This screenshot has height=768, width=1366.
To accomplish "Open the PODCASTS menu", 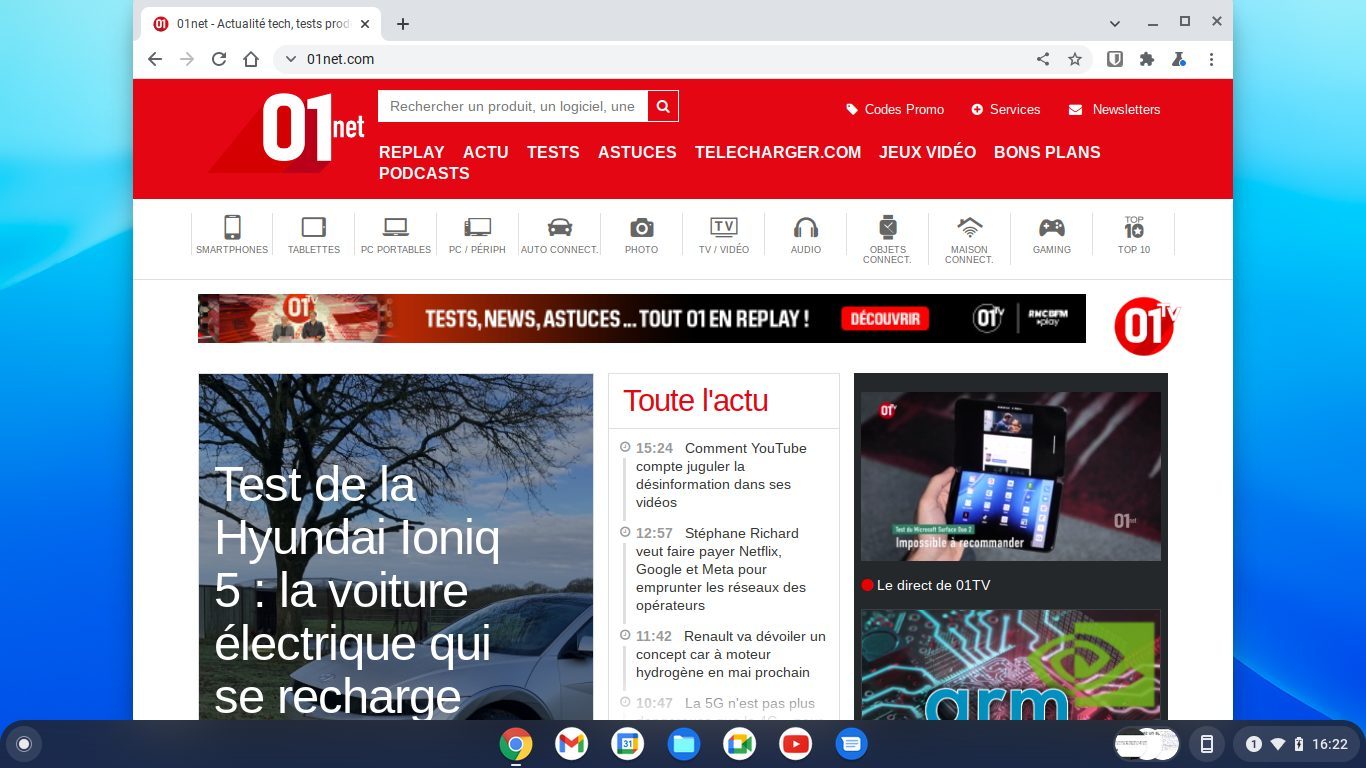I will [x=424, y=173].
